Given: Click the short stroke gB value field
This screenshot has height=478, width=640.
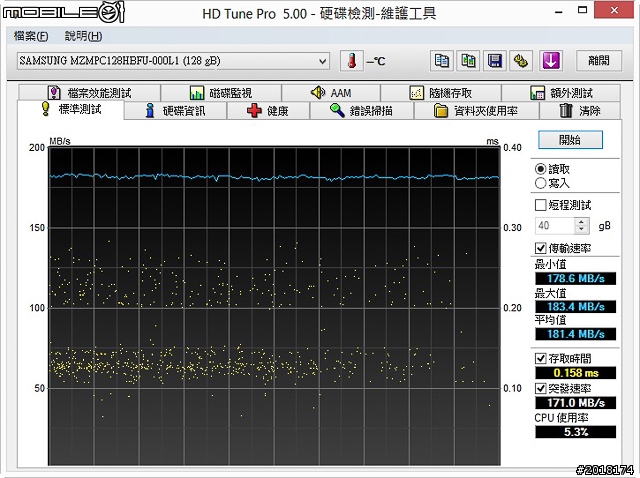Looking at the screenshot, I should point(555,226).
